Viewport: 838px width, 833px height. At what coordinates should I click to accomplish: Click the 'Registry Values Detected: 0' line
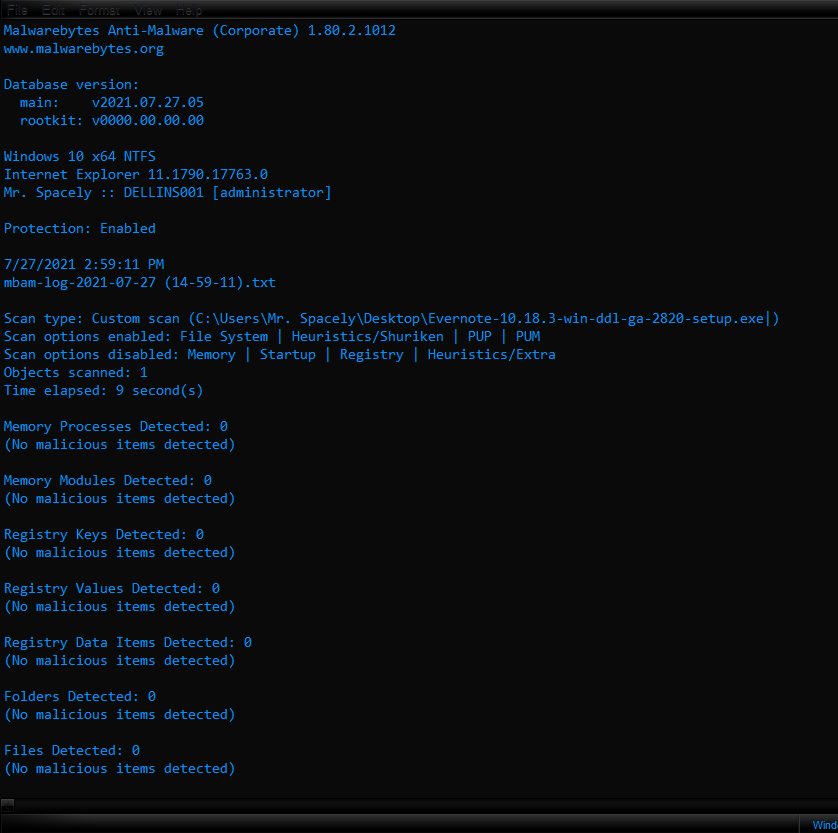[112, 588]
